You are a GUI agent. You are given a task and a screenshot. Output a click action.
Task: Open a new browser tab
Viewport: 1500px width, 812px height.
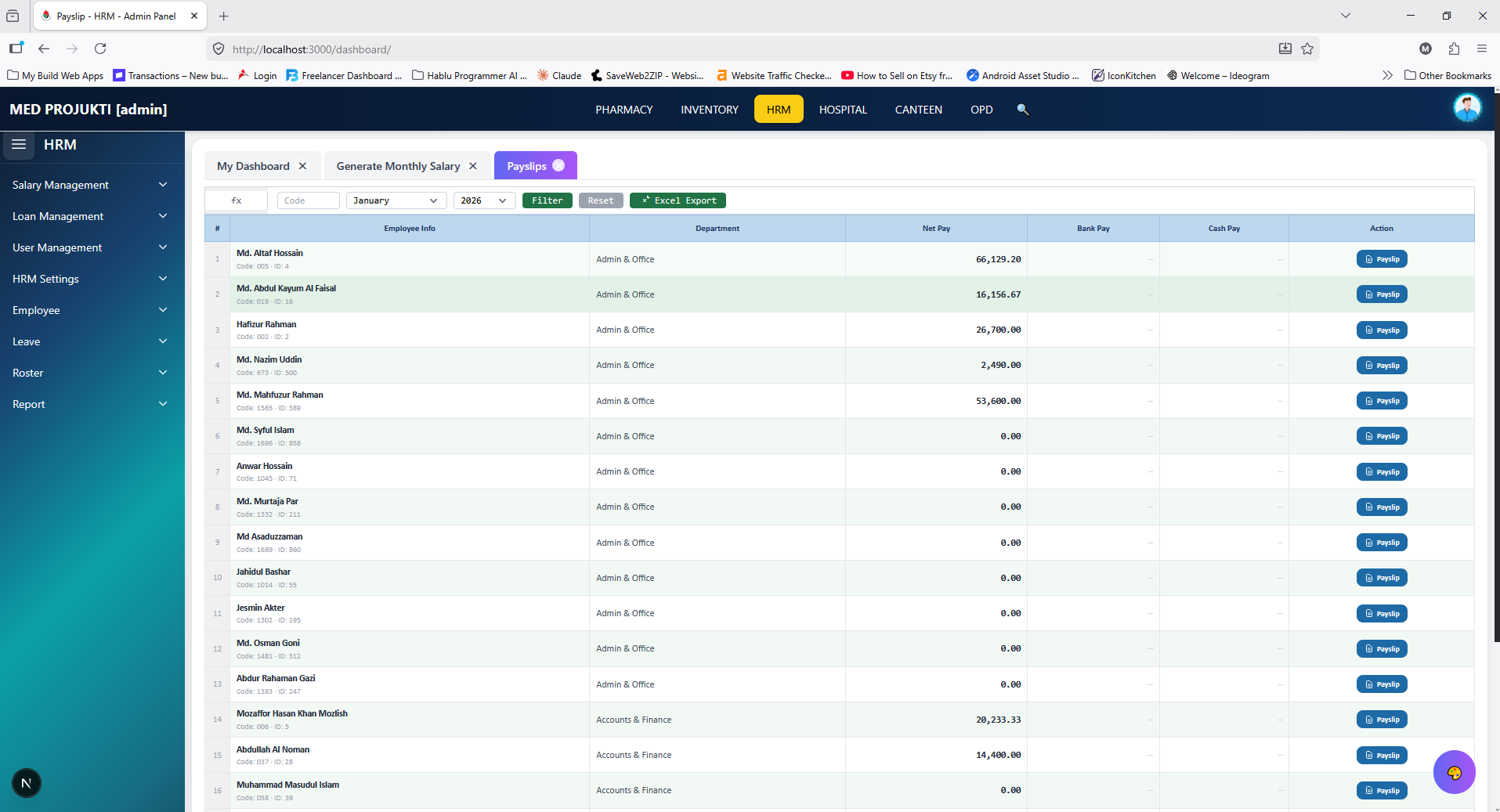coord(224,16)
